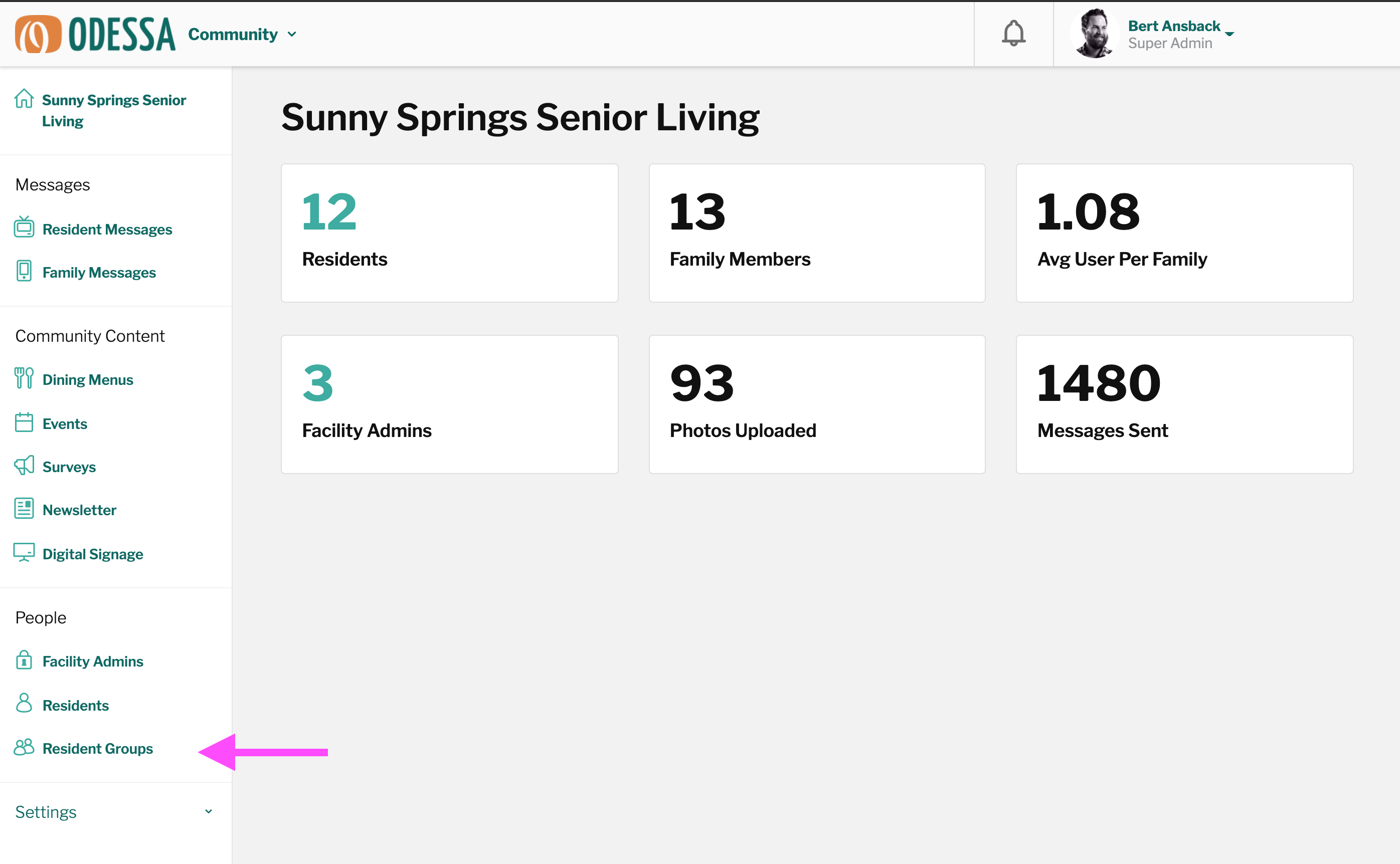
Task: Click the caret beside Bert Ansback
Action: [x=1230, y=34]
